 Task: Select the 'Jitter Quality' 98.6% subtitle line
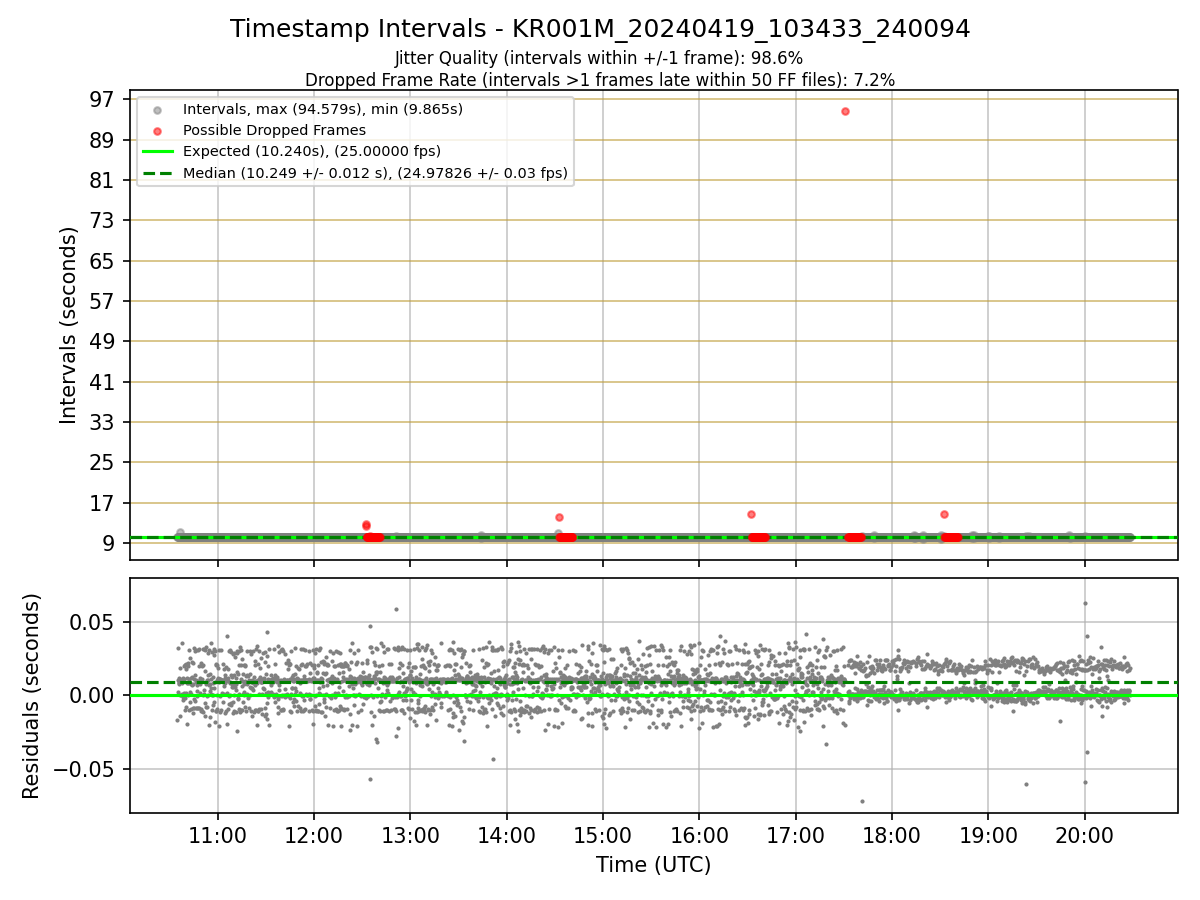pyautogui.click(x=599, y=59)
